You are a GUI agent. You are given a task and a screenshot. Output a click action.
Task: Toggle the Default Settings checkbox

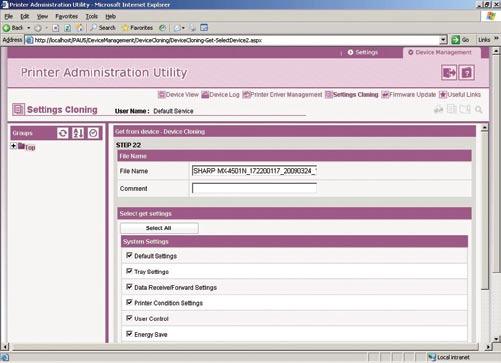click(129, 255)
